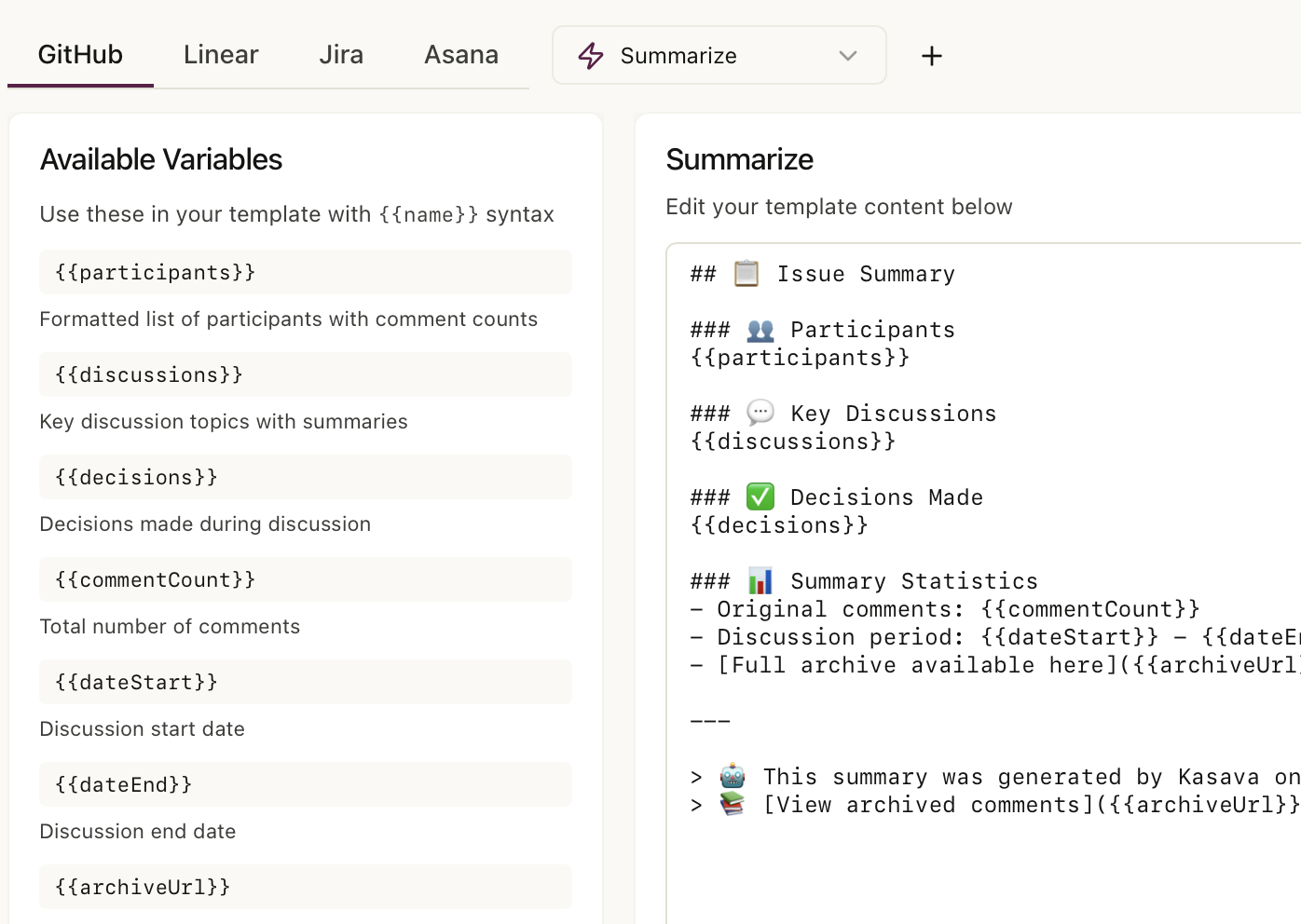The image size is (1301, 924).
Task: Click the people emoji next to Participants
Action: point(760,328)
